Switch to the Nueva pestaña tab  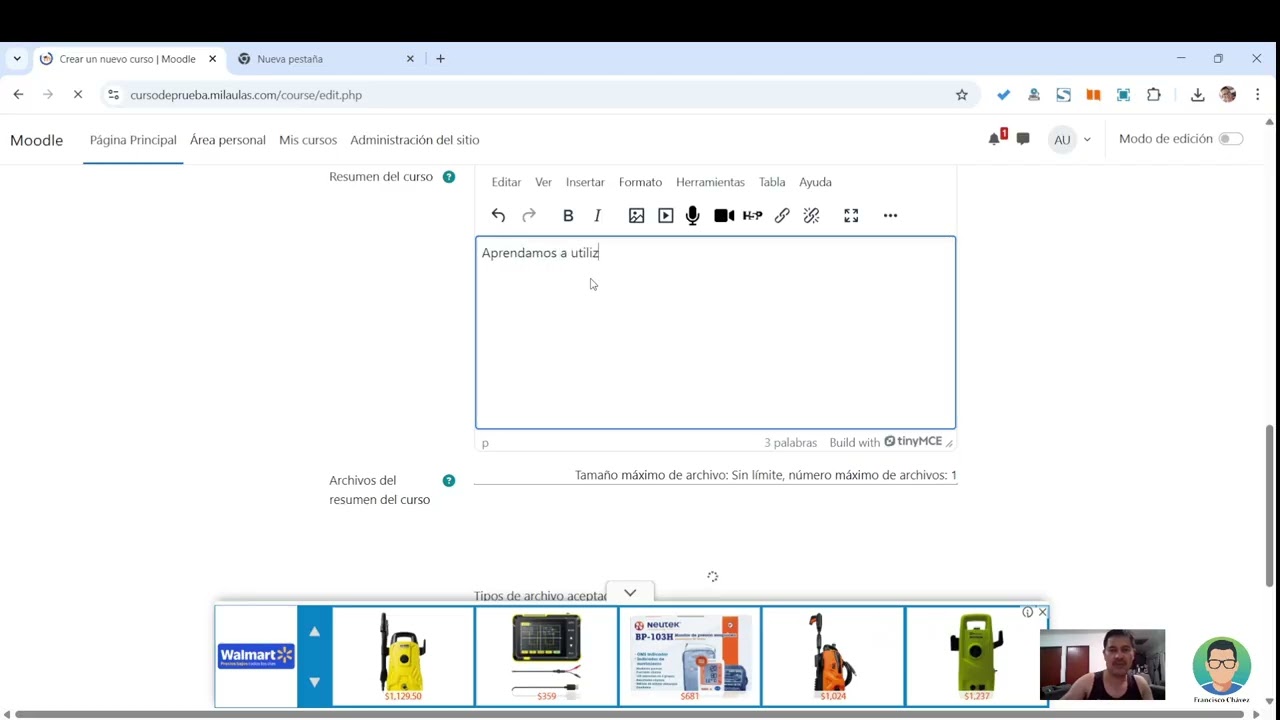[x=325, y=59]
